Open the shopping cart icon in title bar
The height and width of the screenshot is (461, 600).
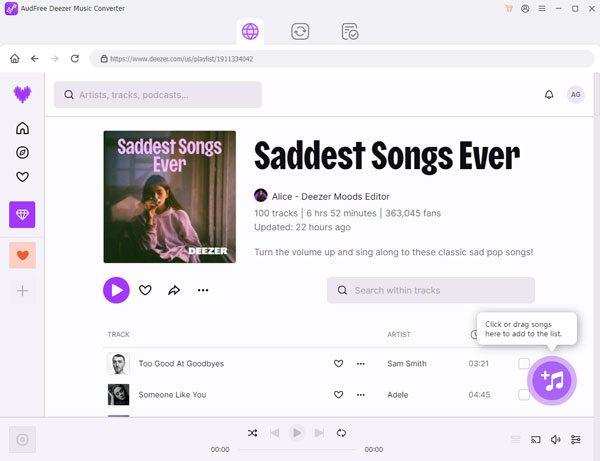coord(509,8)
